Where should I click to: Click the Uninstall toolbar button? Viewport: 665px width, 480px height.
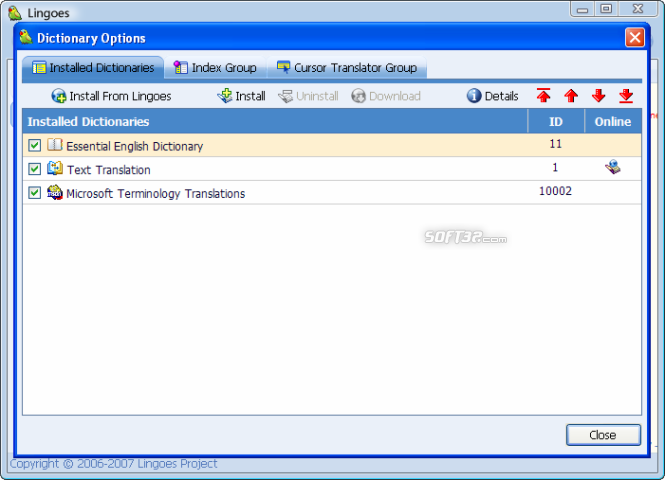(x=308, y=96)
